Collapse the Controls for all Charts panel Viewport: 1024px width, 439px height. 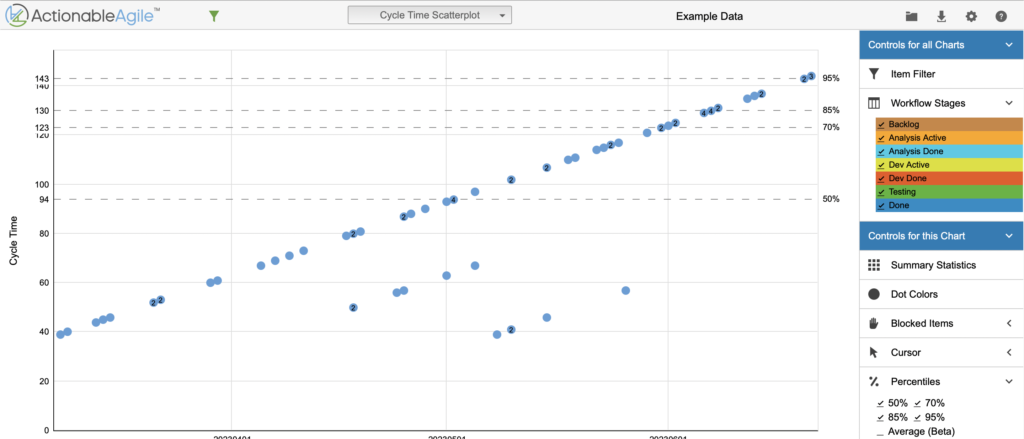1008,45
